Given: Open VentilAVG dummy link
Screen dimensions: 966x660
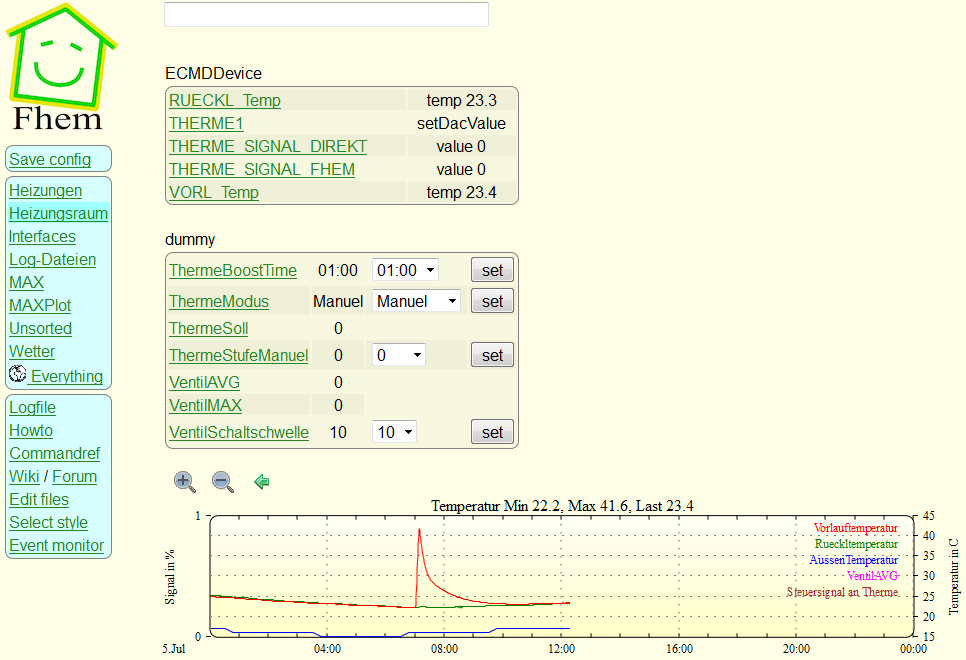Looking at the screenshot, I should point(205,383).
